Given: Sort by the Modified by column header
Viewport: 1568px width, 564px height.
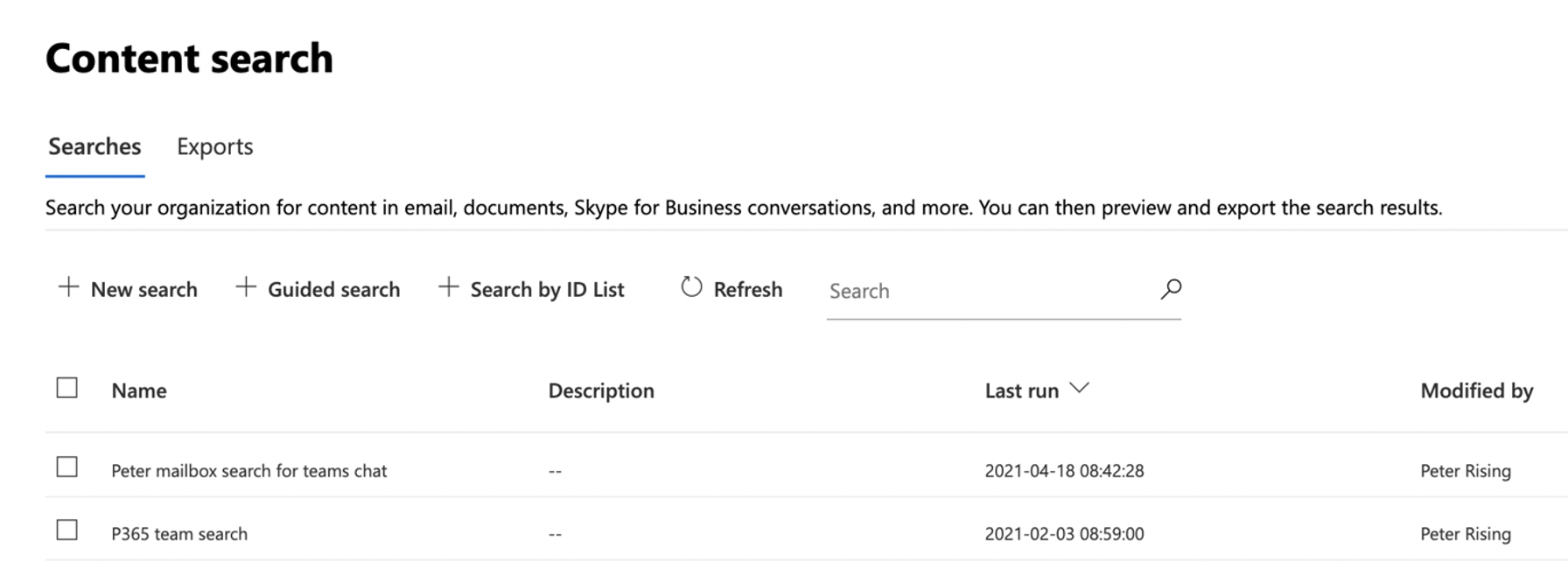Looking at the screenshot, I should pos(1476,391).
